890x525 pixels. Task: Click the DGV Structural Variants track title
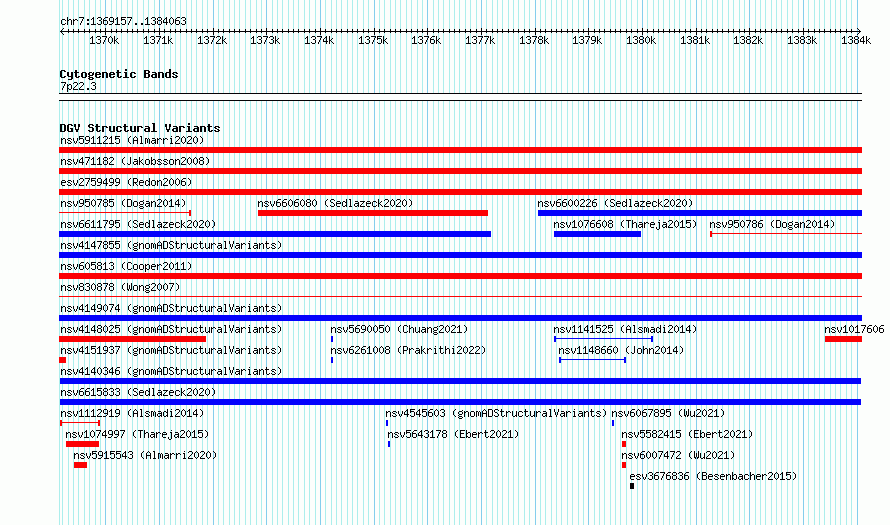(x=140, y=128)
